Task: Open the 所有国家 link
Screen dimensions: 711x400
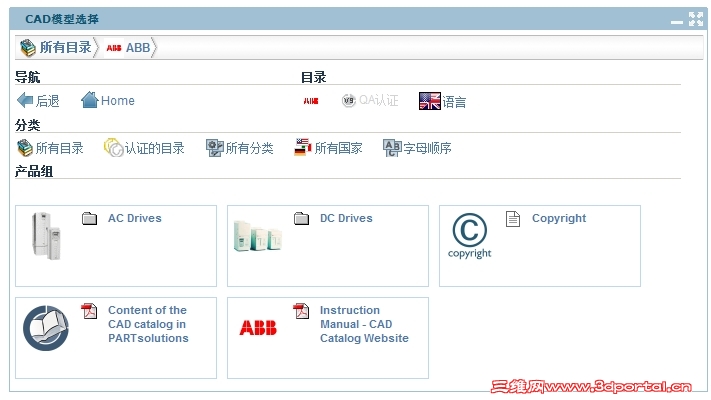Action: coord(338,148)
